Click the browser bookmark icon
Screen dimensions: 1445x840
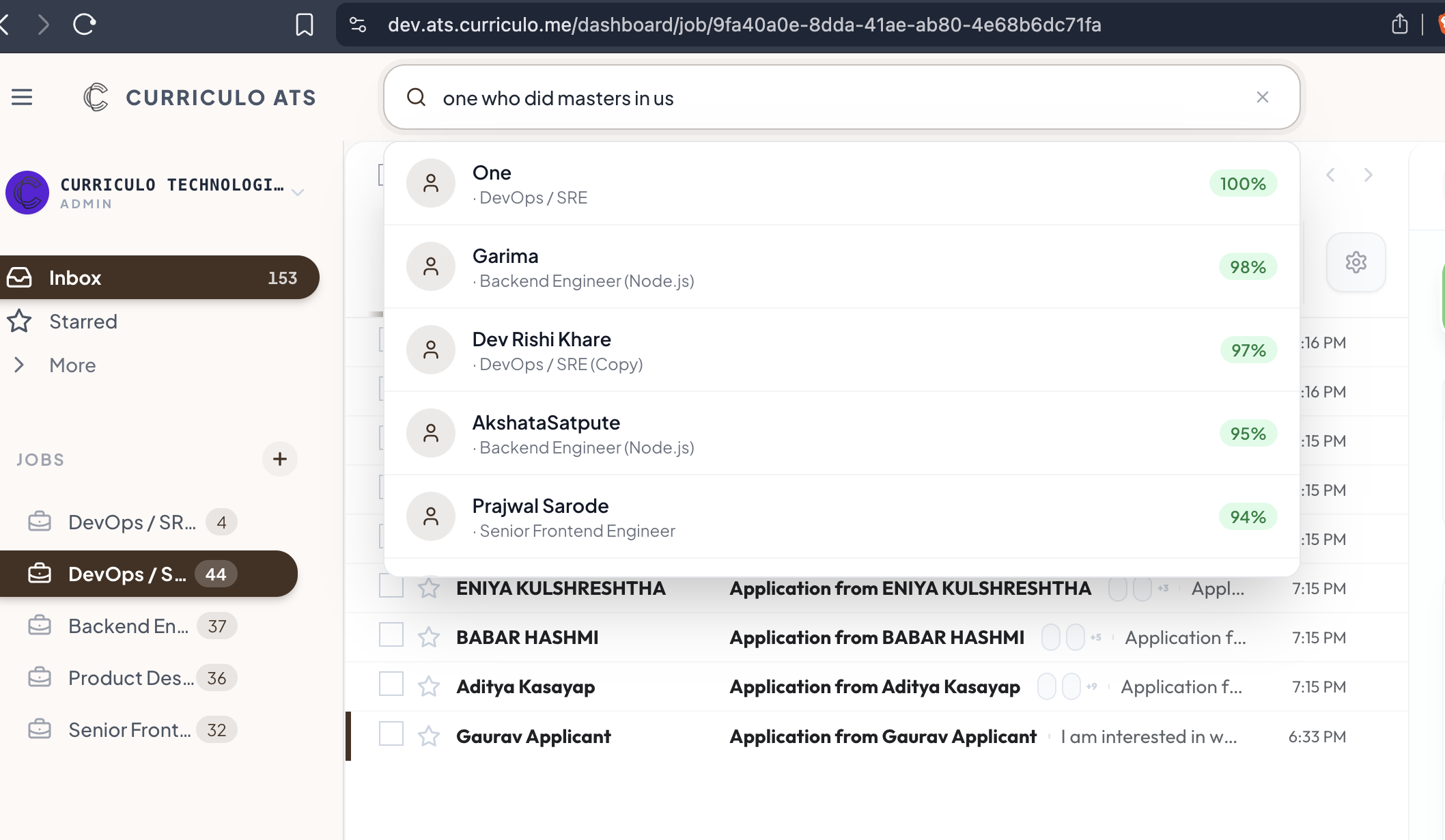pos(304,25)
